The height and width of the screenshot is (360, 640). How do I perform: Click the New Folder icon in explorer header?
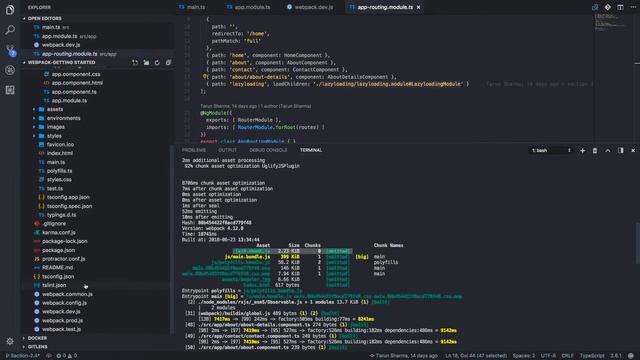click(146, 62)
